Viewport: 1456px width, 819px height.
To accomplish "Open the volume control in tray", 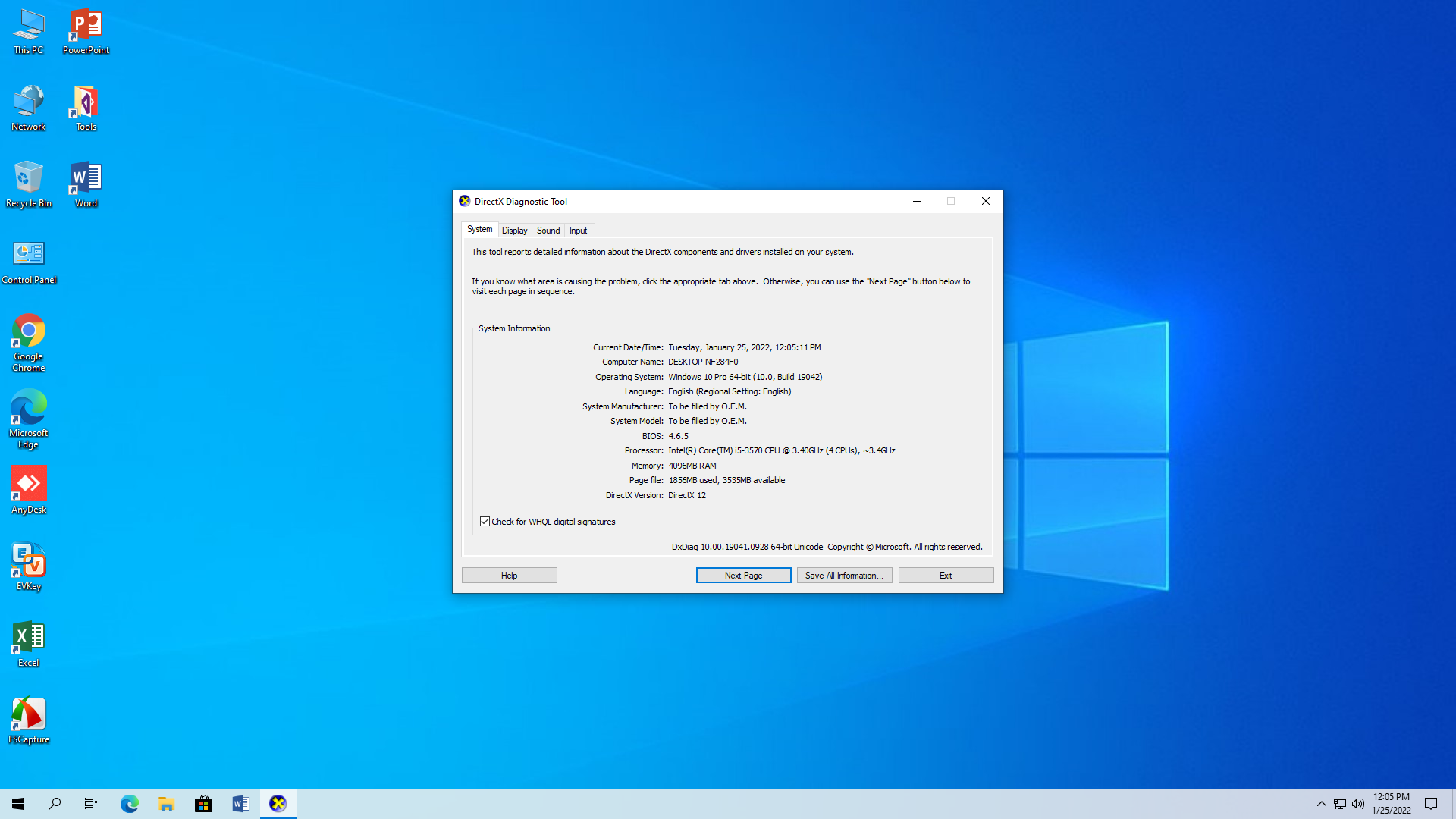I will coord(1358,804).
